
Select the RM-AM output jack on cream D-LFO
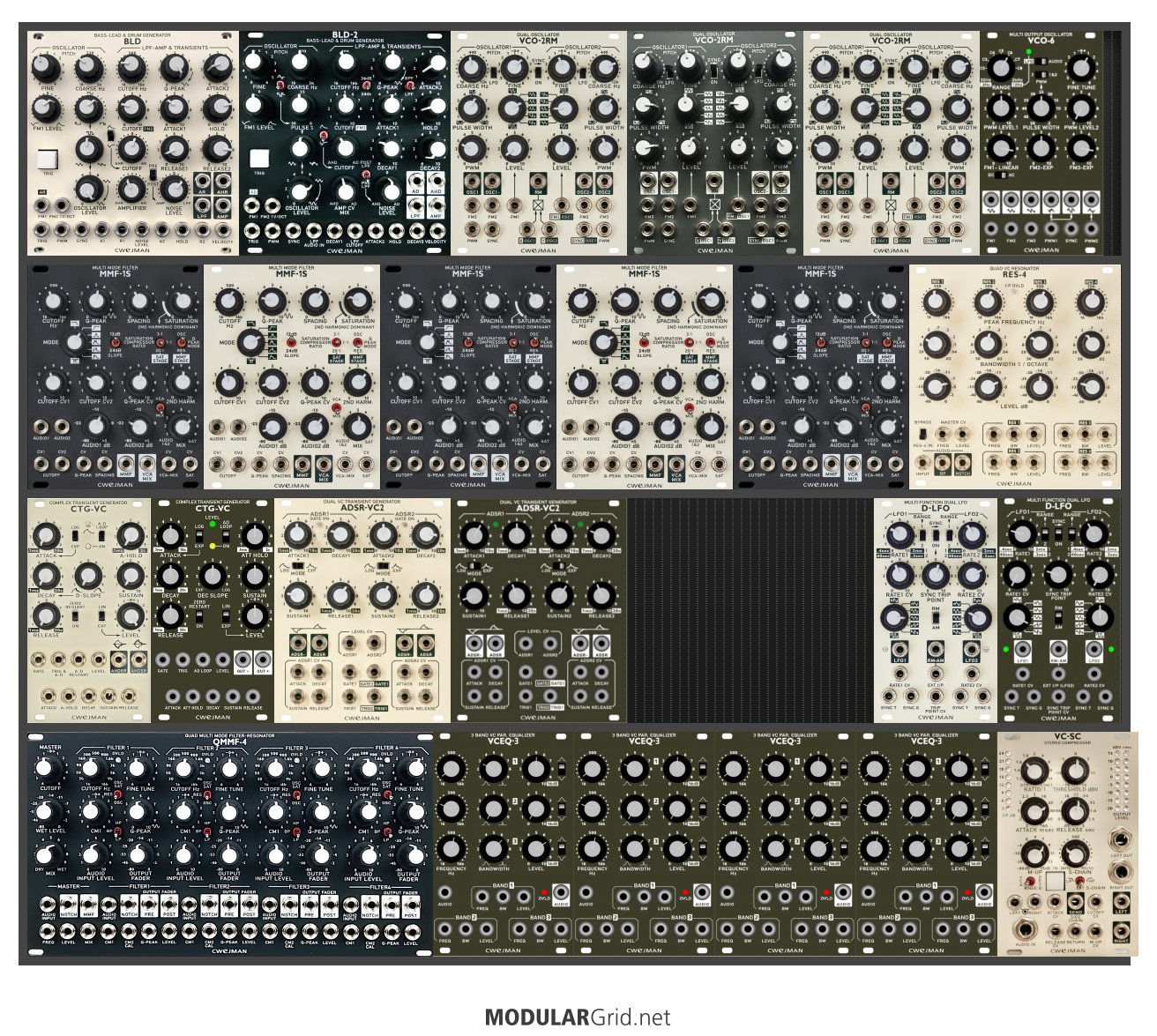click(x=936, y=649)
